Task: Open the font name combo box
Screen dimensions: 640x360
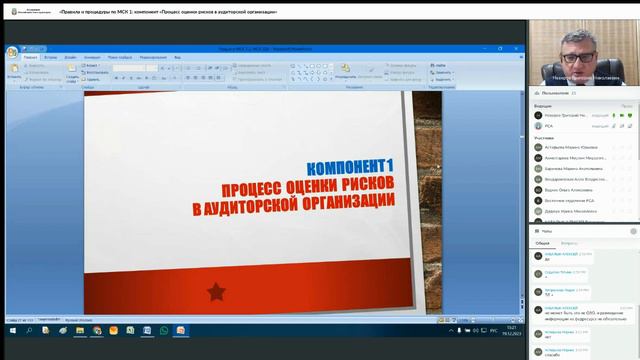Action: pos(129,68)
